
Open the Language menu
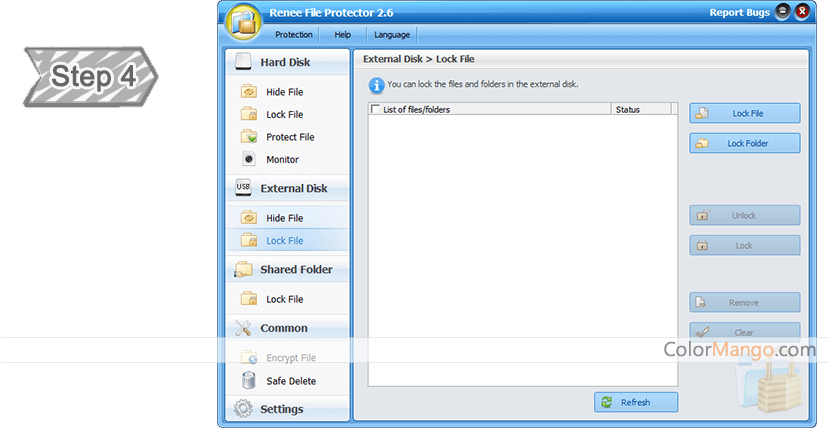392,35
